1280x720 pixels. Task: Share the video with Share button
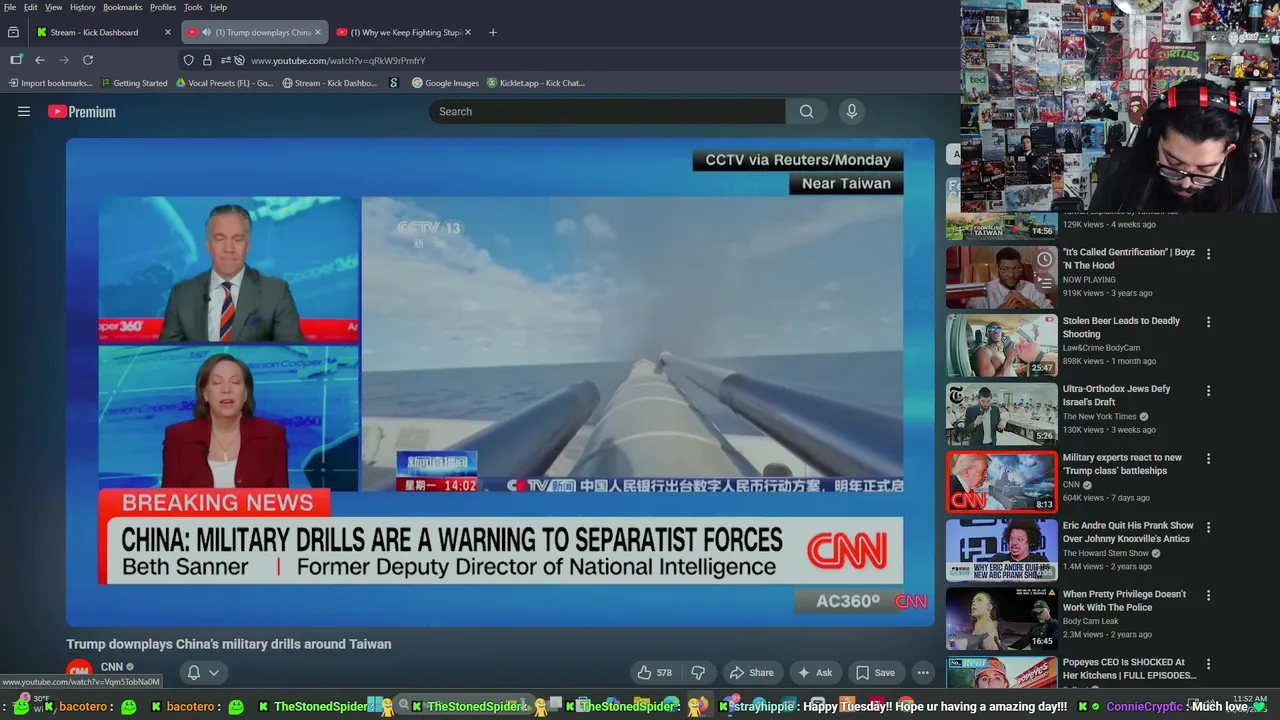752,673
